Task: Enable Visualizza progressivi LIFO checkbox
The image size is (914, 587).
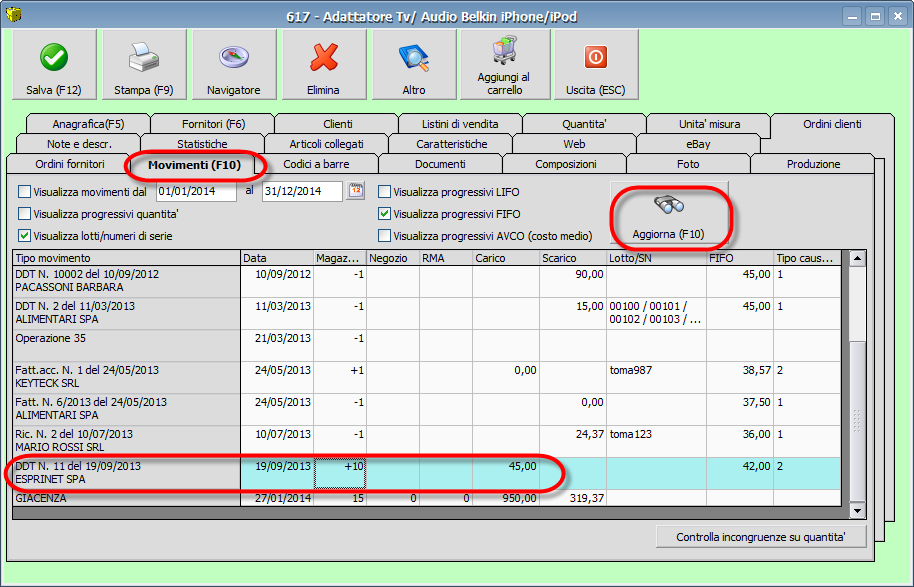Action: click(x=385, y=191)
